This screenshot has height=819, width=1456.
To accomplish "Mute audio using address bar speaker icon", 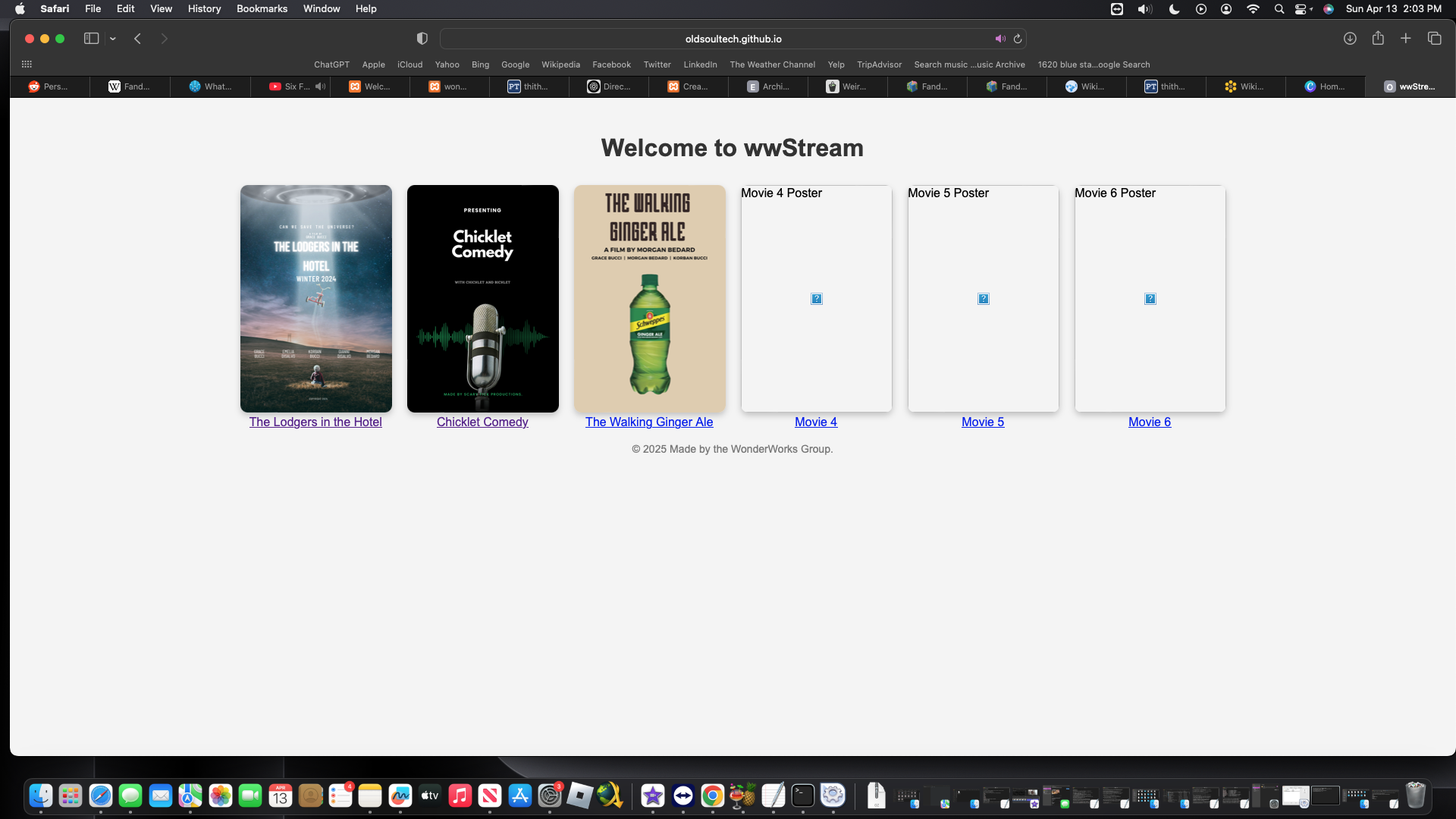I will 1000,39.
